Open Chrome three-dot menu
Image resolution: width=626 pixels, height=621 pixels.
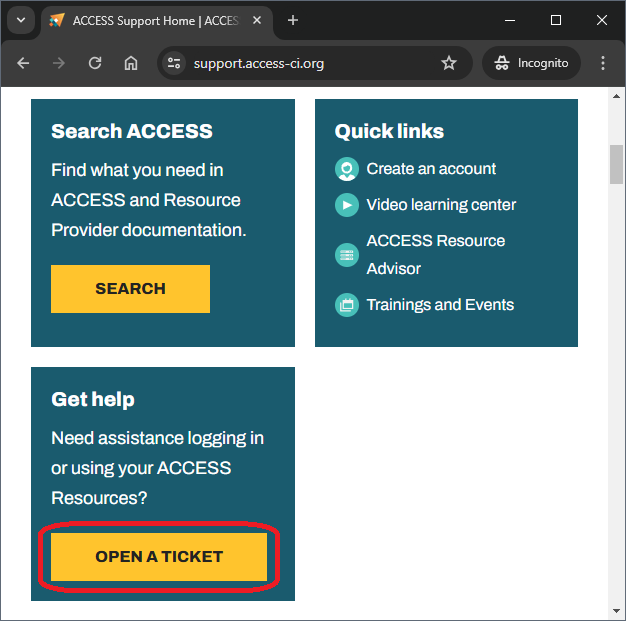[603, 63]
